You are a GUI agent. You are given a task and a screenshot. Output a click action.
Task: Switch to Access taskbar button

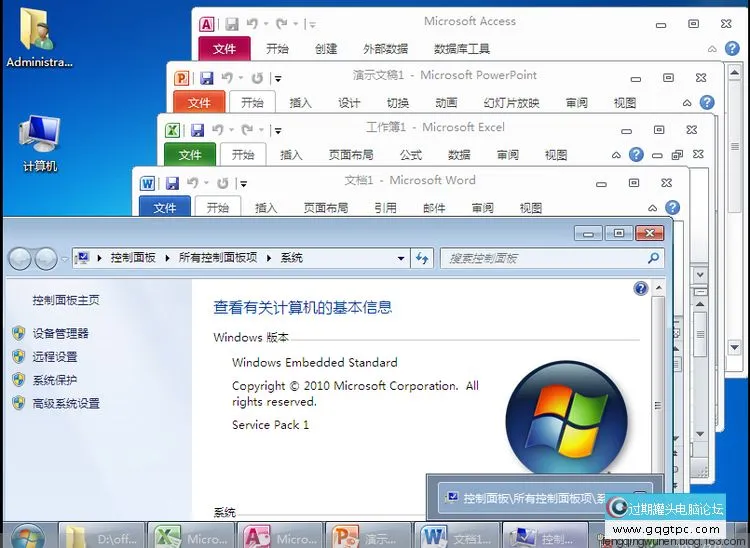point(279,537)
